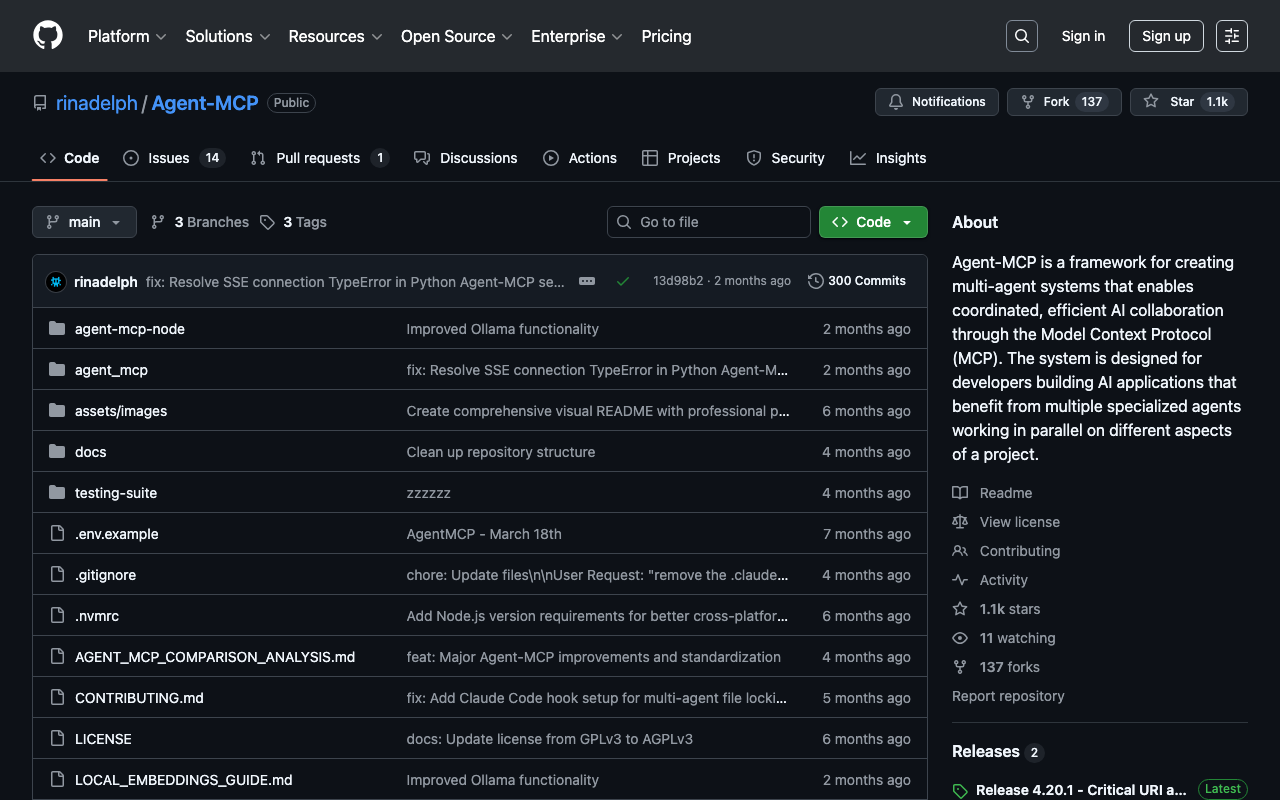Toggle Notifications for this repository

936,102
